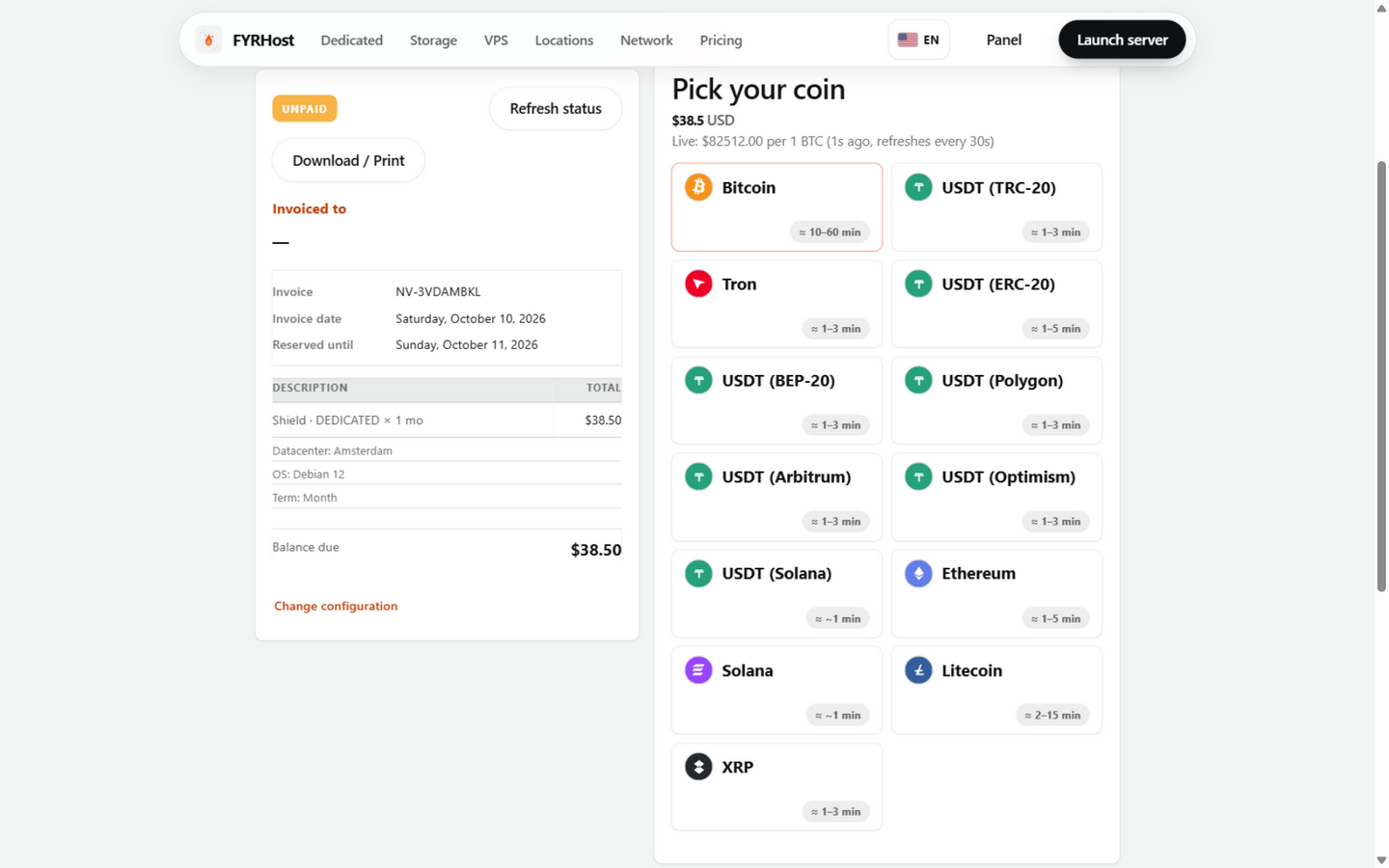Click the Refresh status button
Image resolution: width=1389 pixels, height=868 pixels.
point(556,108)
